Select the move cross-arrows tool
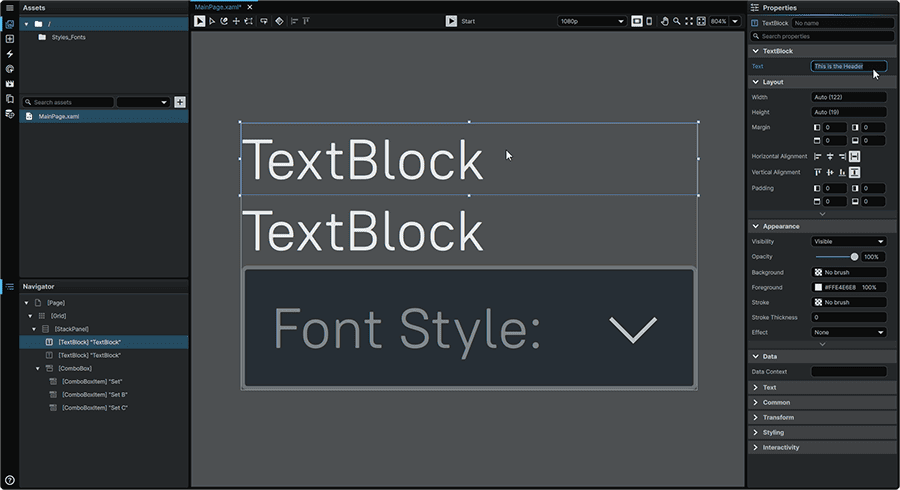 [236, 21]
